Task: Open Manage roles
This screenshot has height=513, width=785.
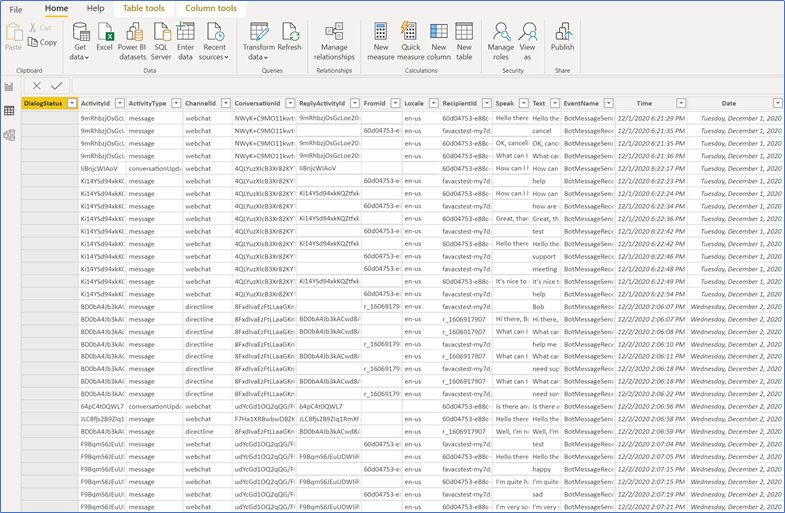Action: tap(501, 32)
